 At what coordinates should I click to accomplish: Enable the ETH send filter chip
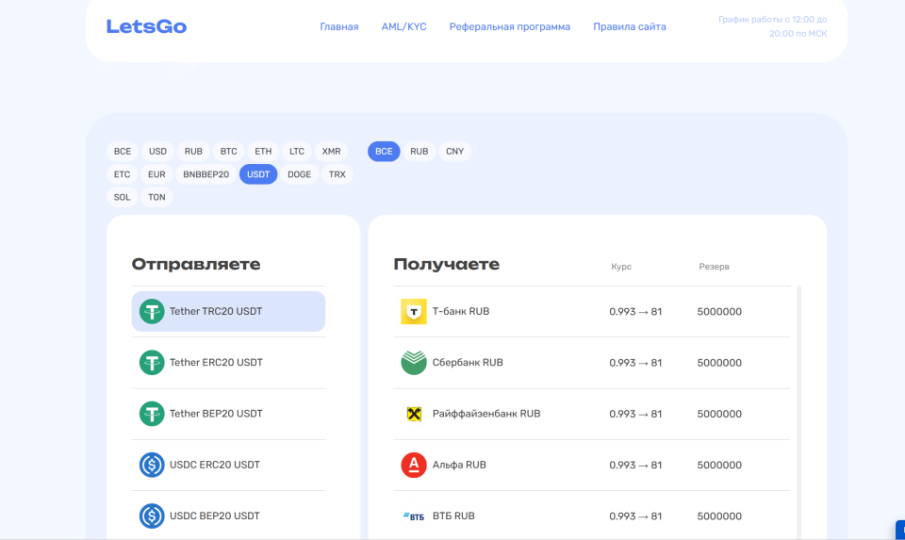tap(263, 152)
